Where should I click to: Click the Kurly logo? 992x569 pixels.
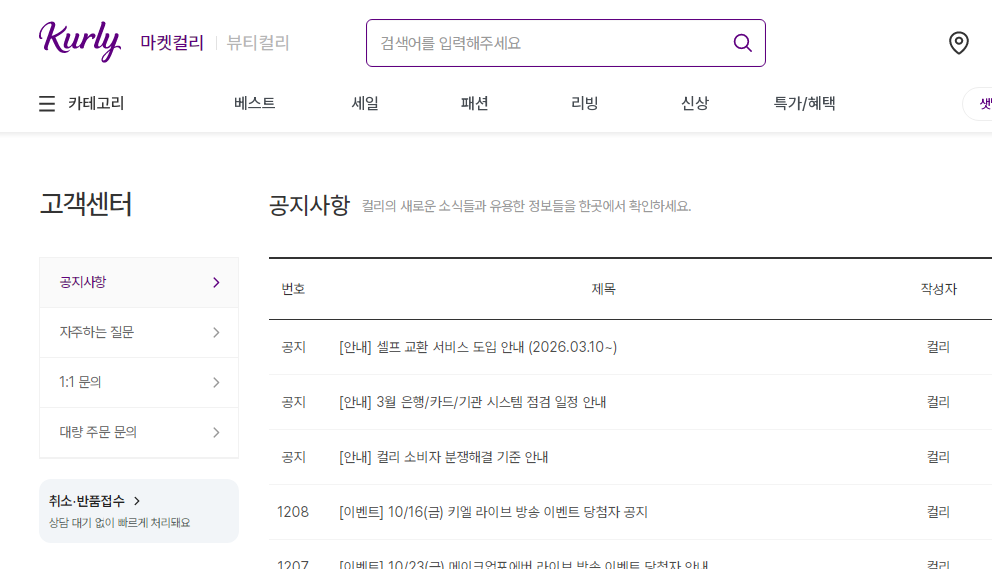(80, 42)
